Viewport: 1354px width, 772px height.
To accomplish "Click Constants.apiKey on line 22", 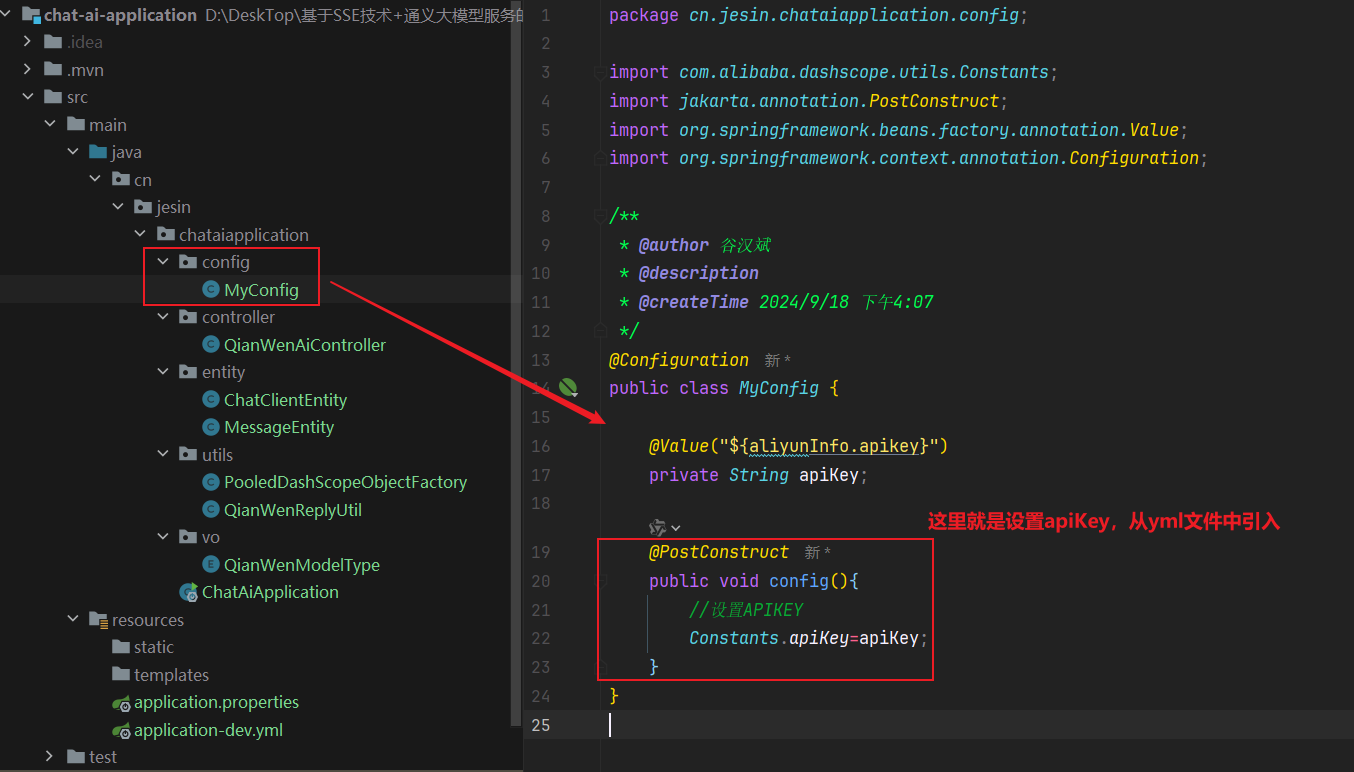I will [x=769, y=638].
